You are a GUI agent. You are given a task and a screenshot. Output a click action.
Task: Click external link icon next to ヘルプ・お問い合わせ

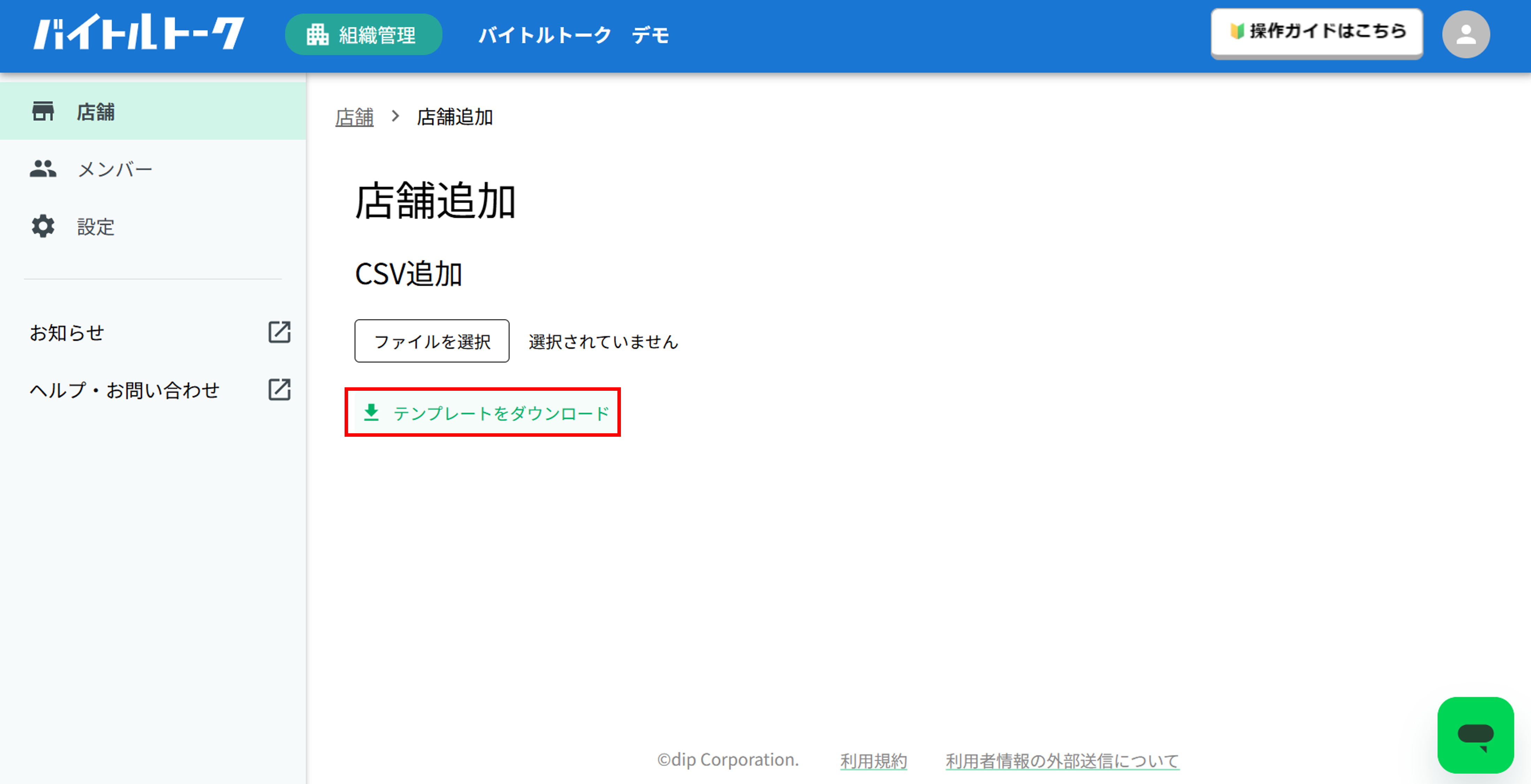tap(279, 390)
